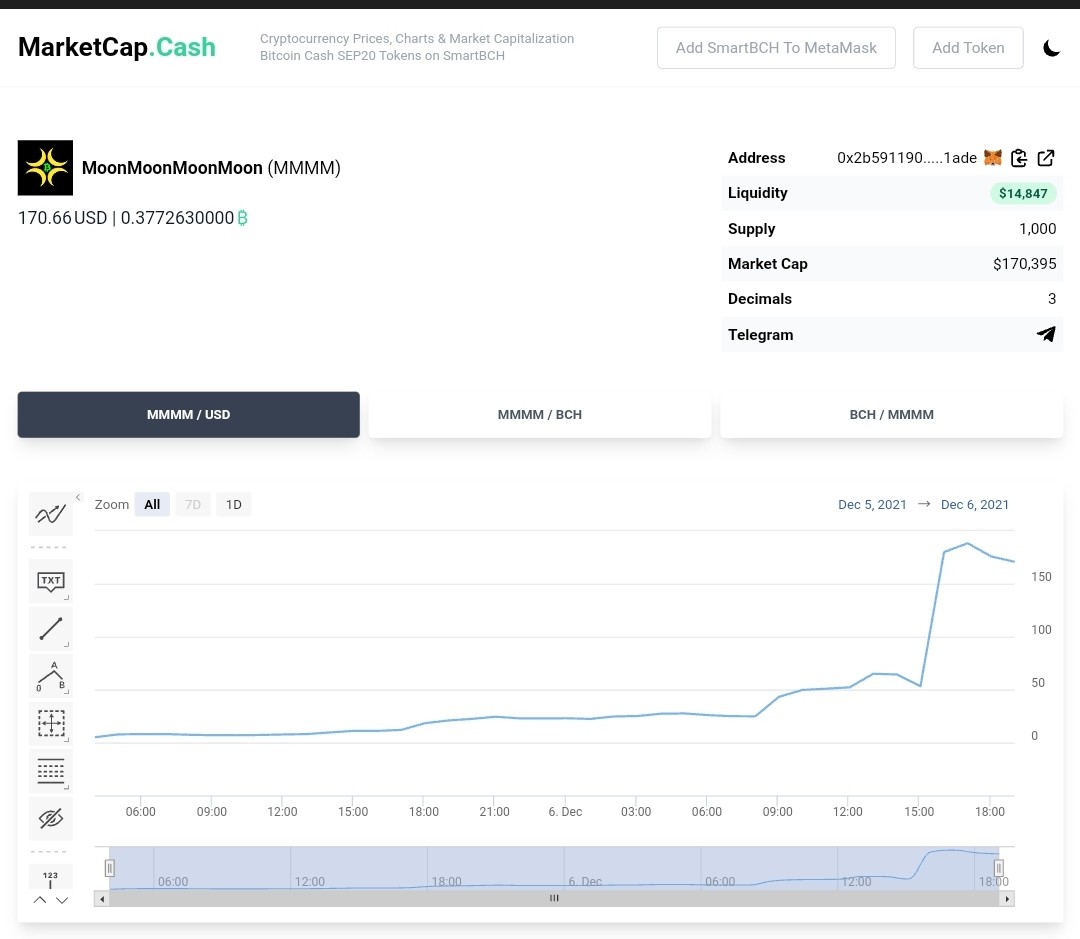Screen dimensions: 1080x939
Task: Select the TXT annotation tool
Action: tap(51, 581)
